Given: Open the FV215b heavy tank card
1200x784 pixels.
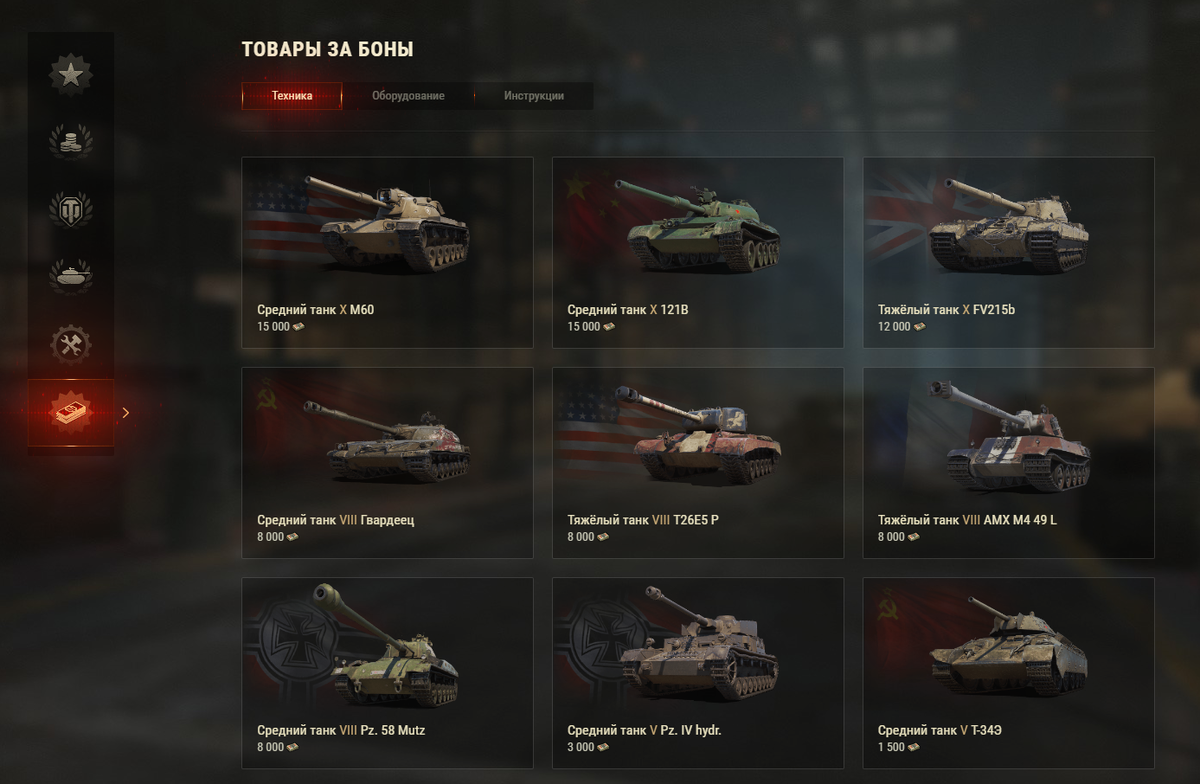Looking at the screenshot, I should tap(1009, 252).
